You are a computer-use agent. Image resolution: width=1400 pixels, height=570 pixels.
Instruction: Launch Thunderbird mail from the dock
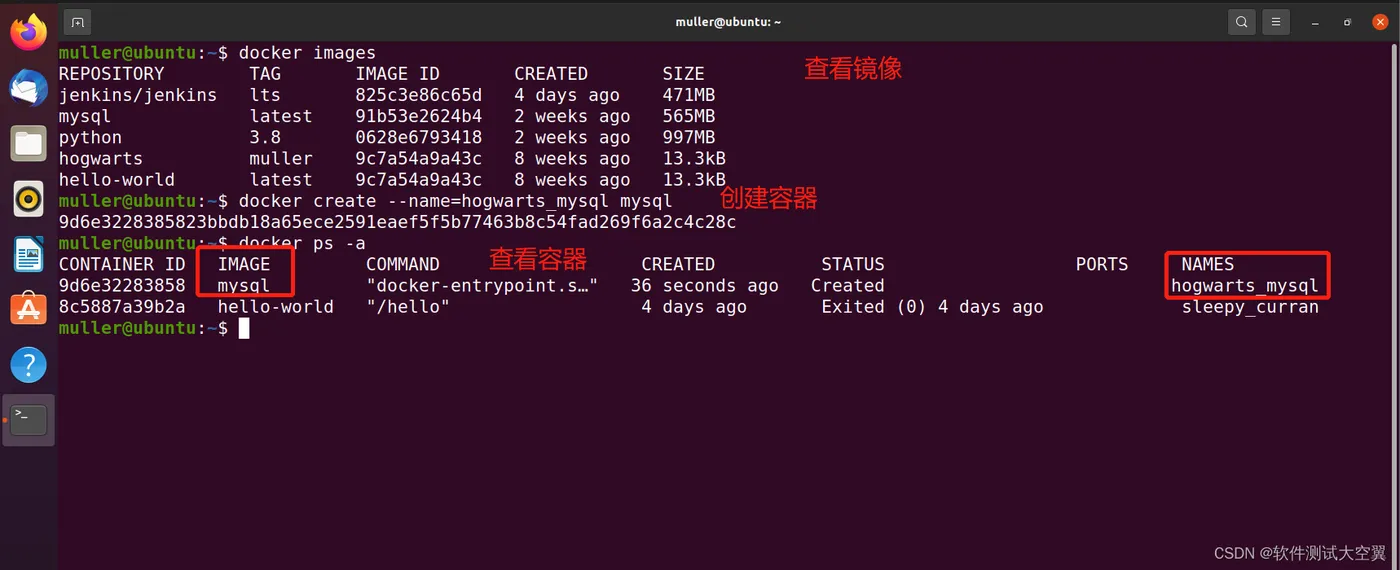(28, 89)
